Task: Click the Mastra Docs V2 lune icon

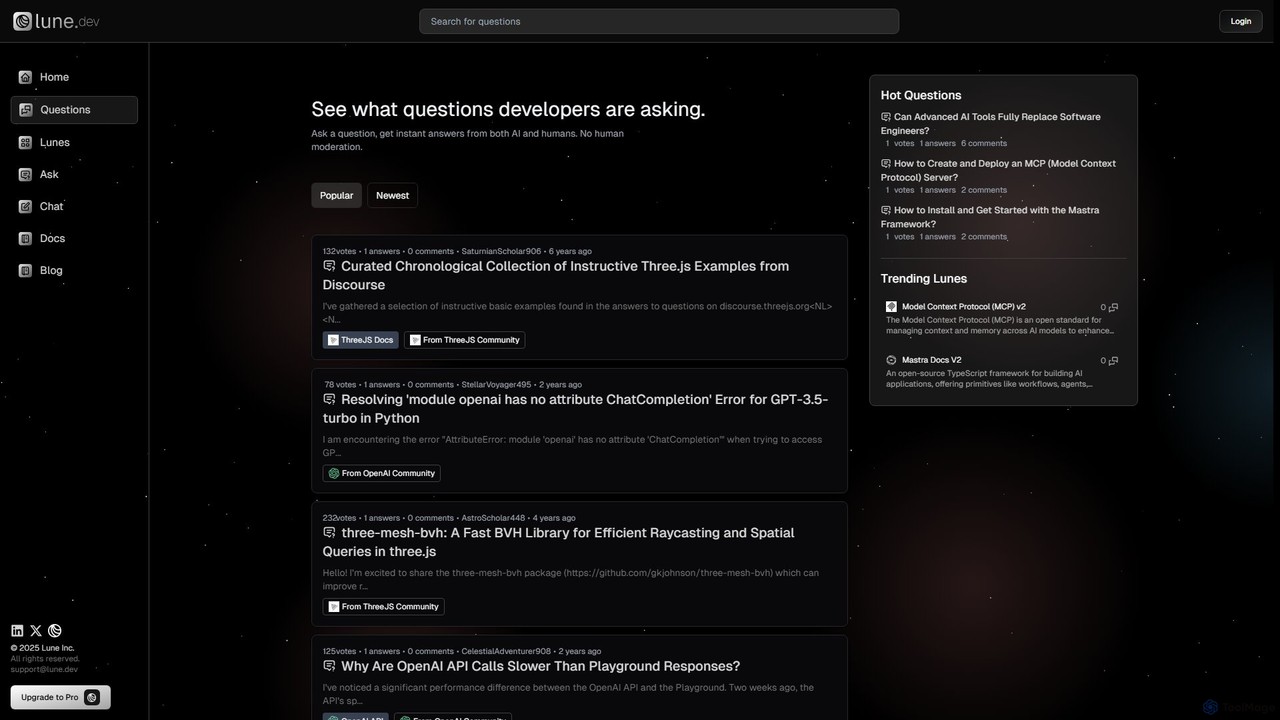Action: point(891,360)
